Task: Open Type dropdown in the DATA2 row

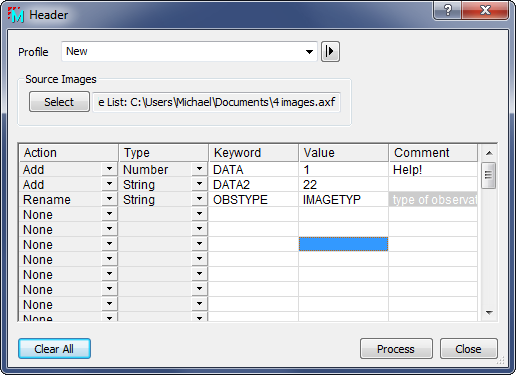Action: pos(199,184)
